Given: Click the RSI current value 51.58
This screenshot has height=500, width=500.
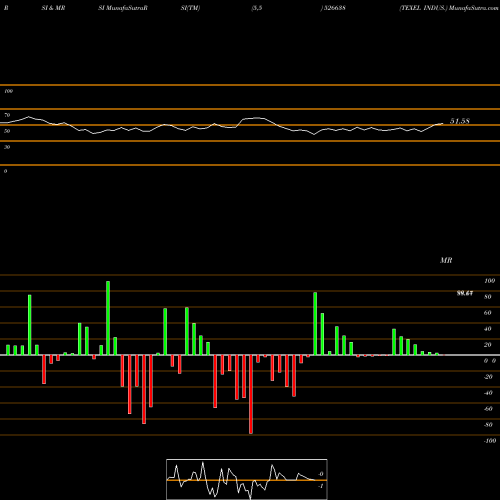Looking at the screenshot, I should click(460, 121).
